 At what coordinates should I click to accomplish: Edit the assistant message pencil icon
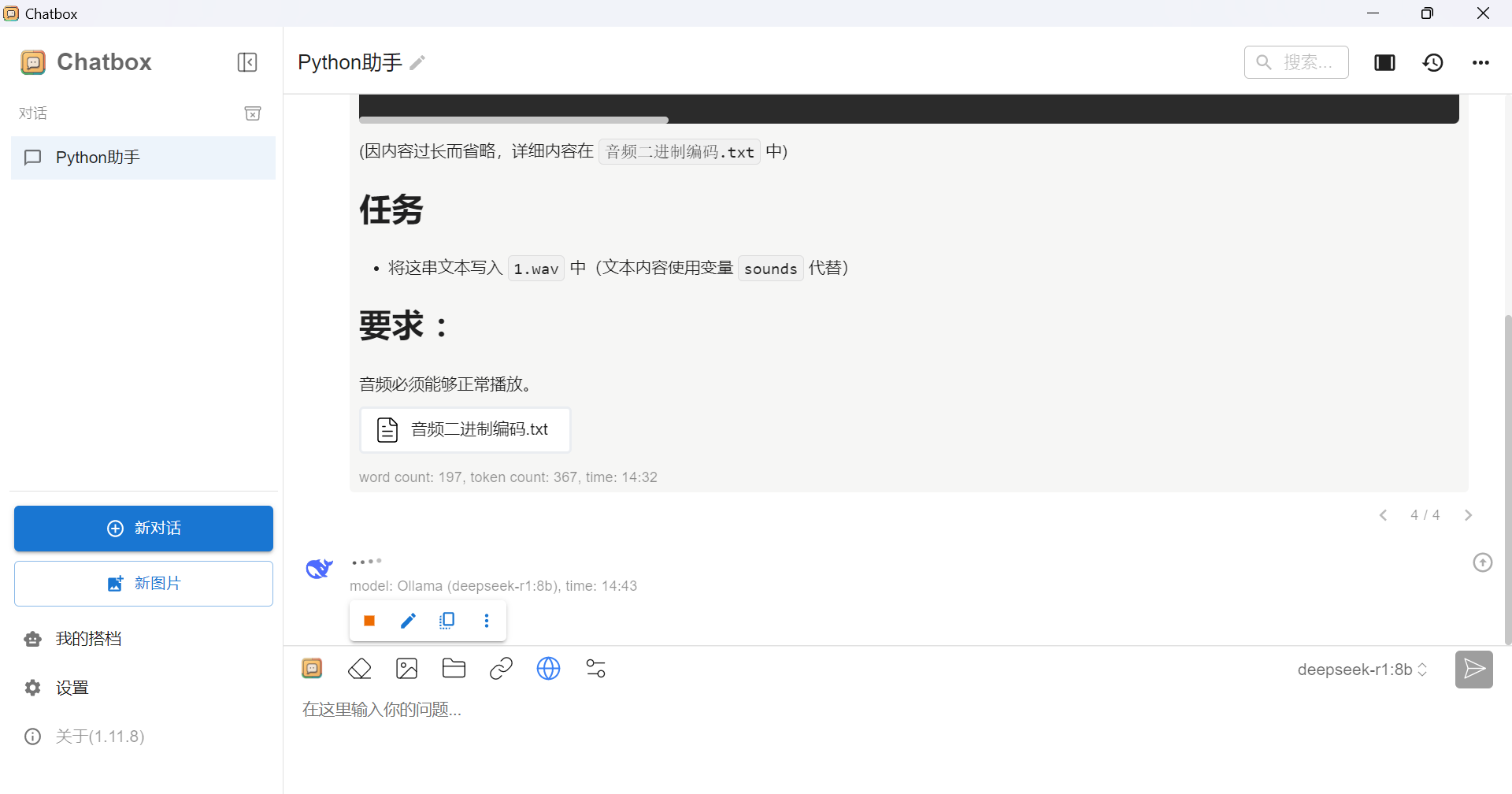[x=408, y=621]
